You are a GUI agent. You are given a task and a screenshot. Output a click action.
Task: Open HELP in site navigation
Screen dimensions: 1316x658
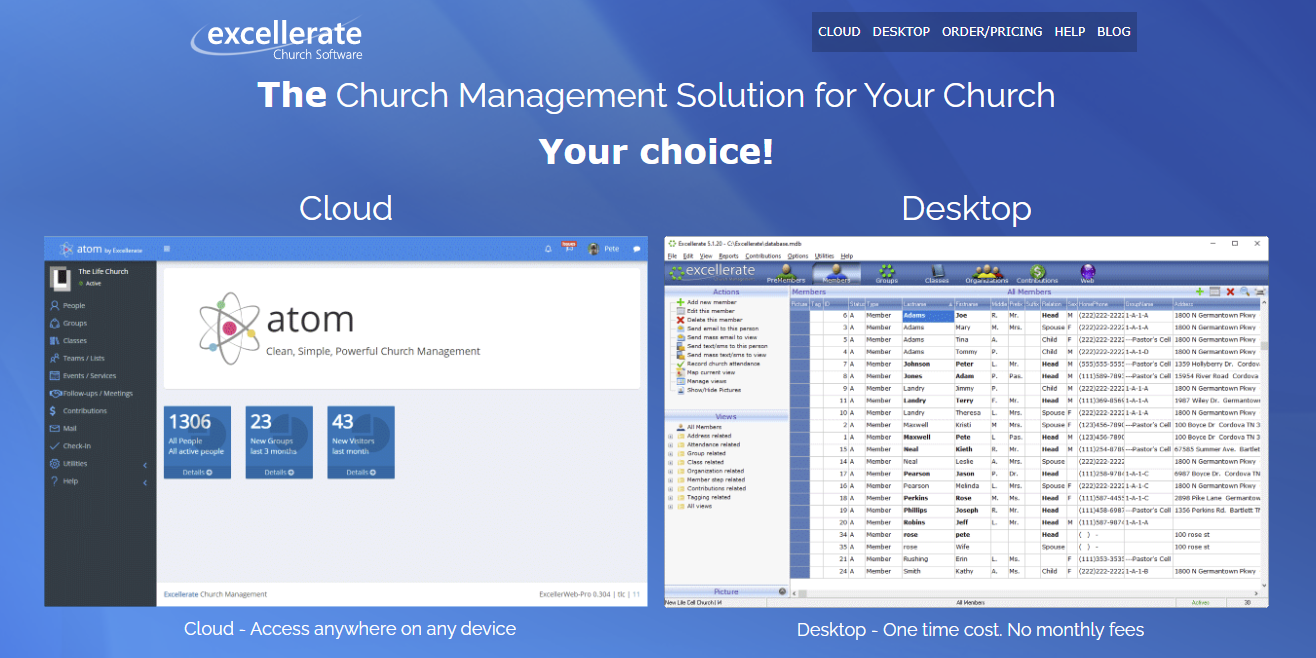pyautogui.click(x=1070, y=32)
